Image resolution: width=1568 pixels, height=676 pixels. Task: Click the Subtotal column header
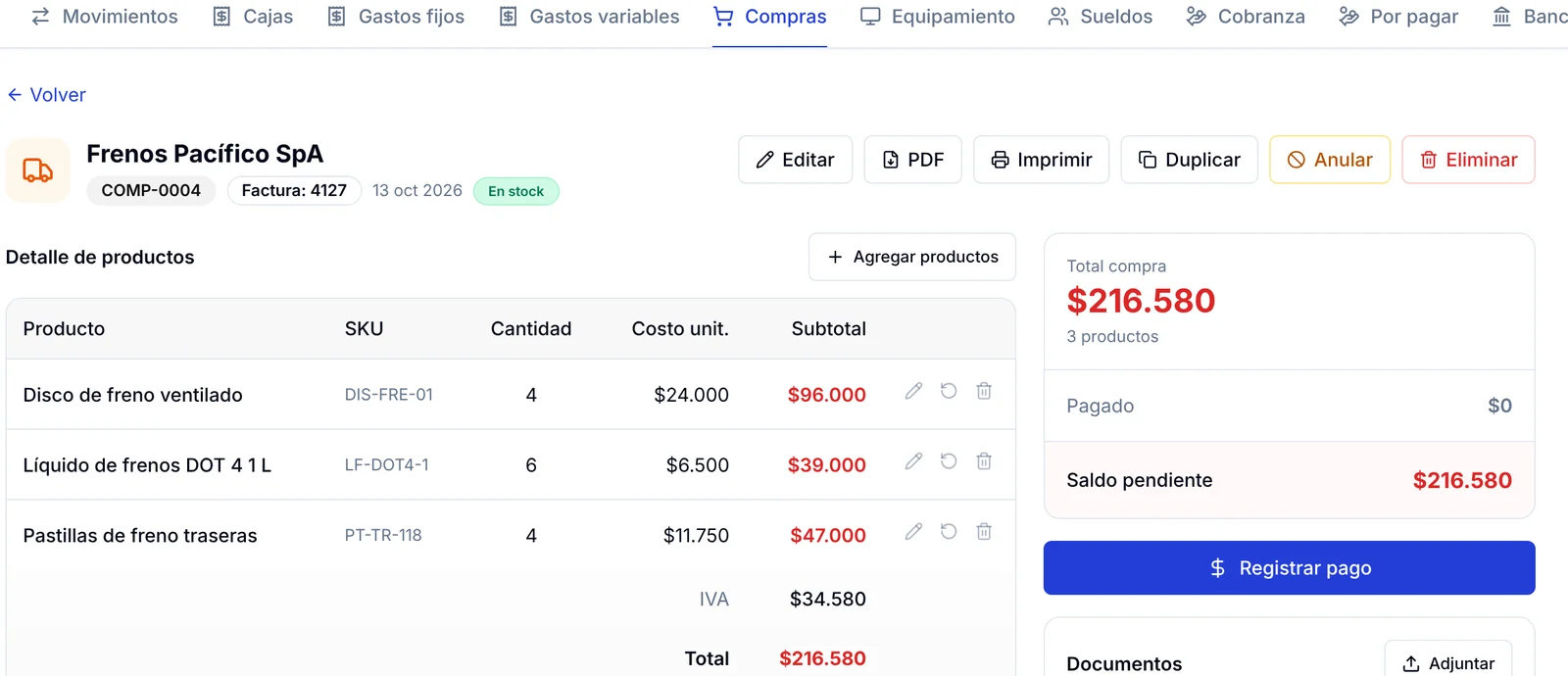(829, 329)
